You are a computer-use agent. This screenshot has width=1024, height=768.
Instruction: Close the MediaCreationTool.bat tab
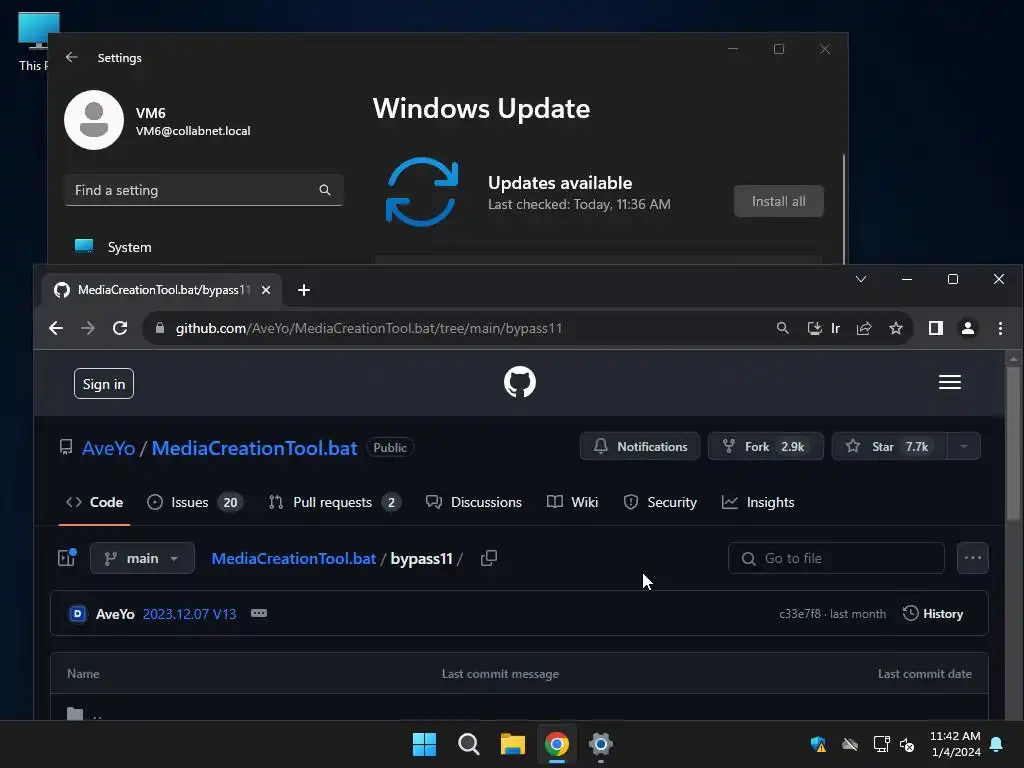[x=266, y=290]
